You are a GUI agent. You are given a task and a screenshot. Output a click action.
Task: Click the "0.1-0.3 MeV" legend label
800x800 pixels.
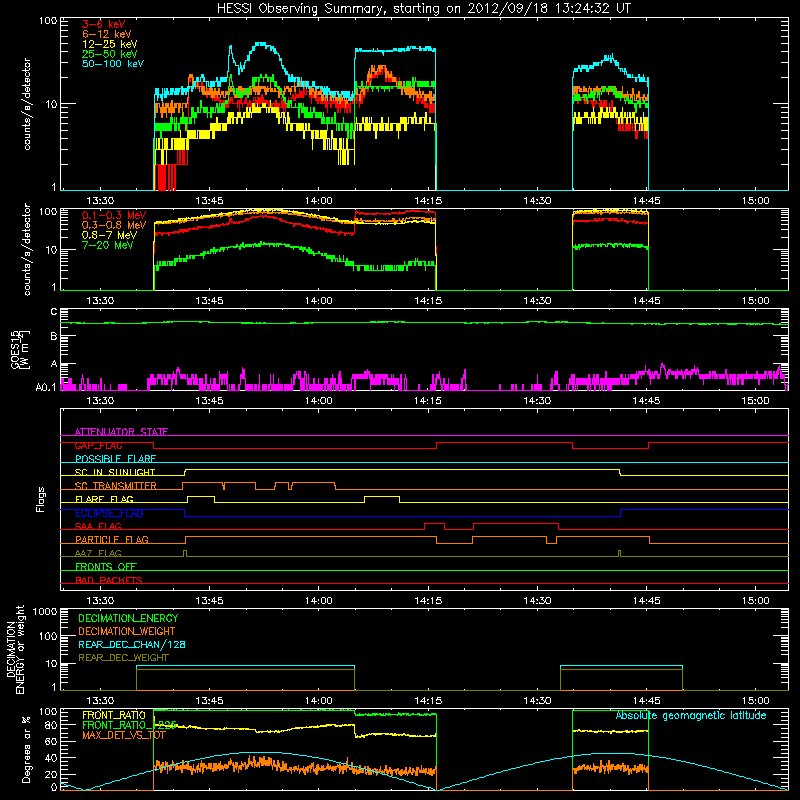coord(114,215)
